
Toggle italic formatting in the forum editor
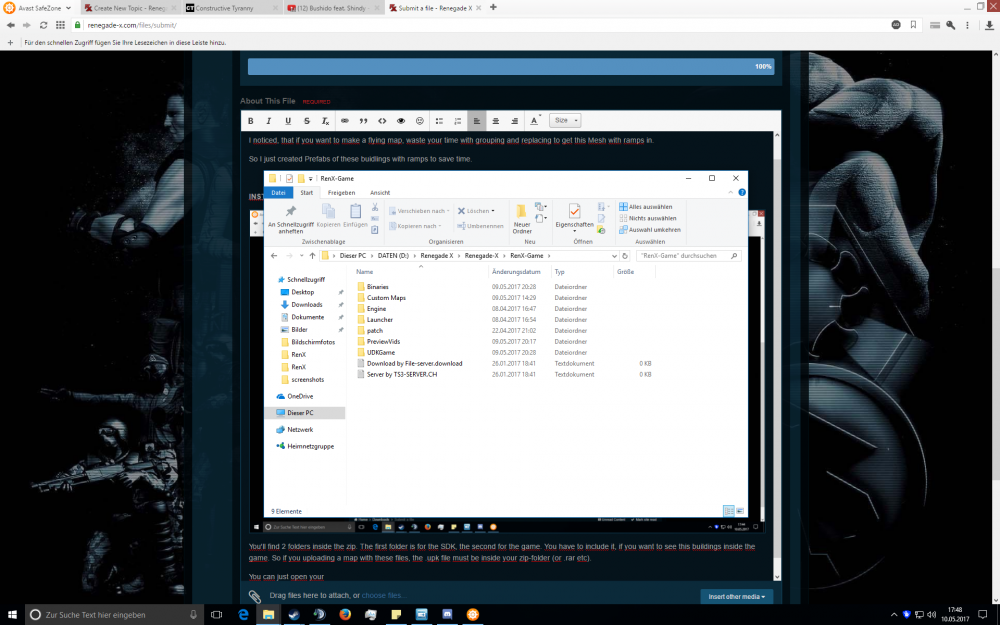(268, 121)
